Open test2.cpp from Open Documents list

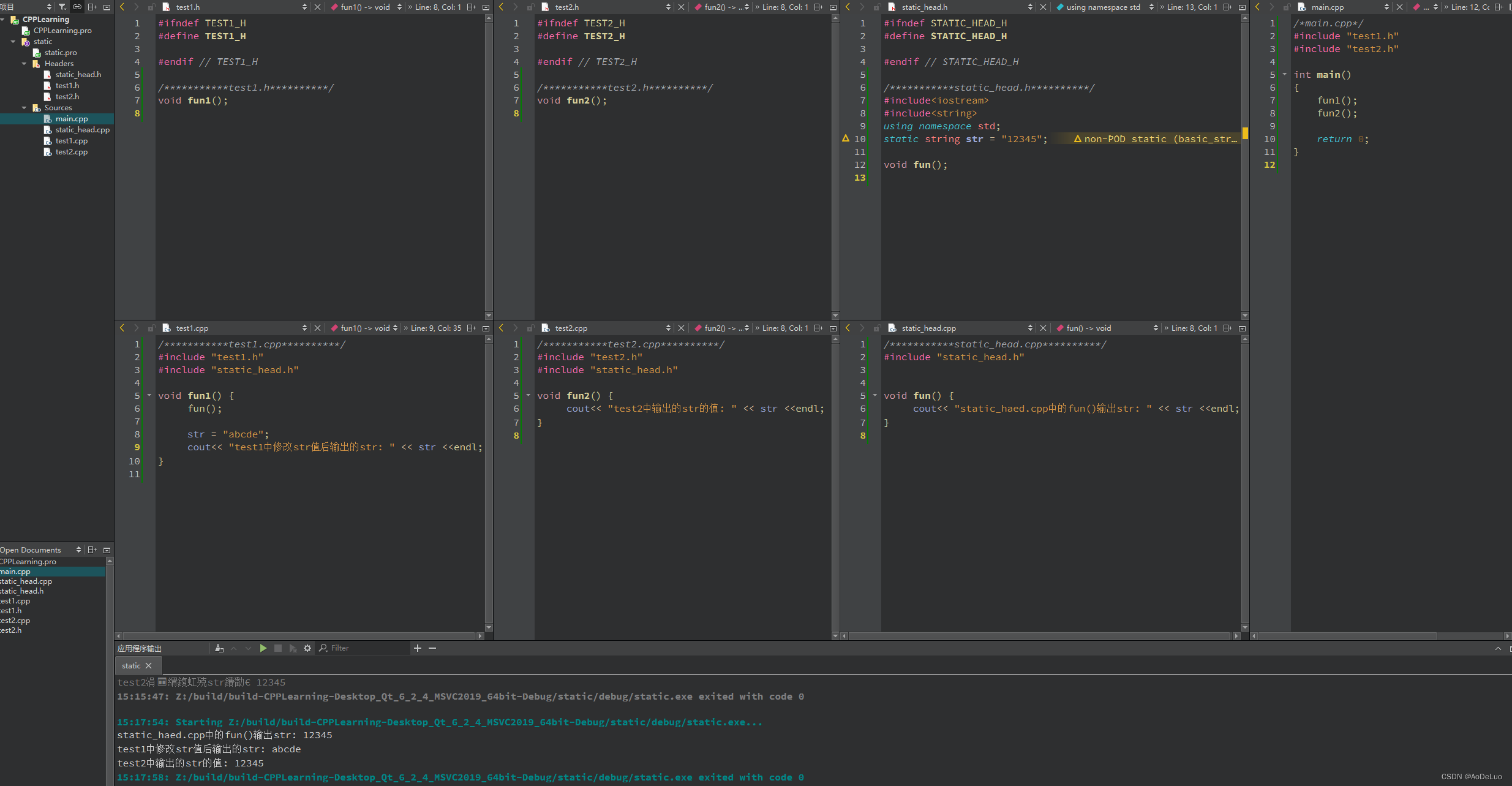(15, 621)
